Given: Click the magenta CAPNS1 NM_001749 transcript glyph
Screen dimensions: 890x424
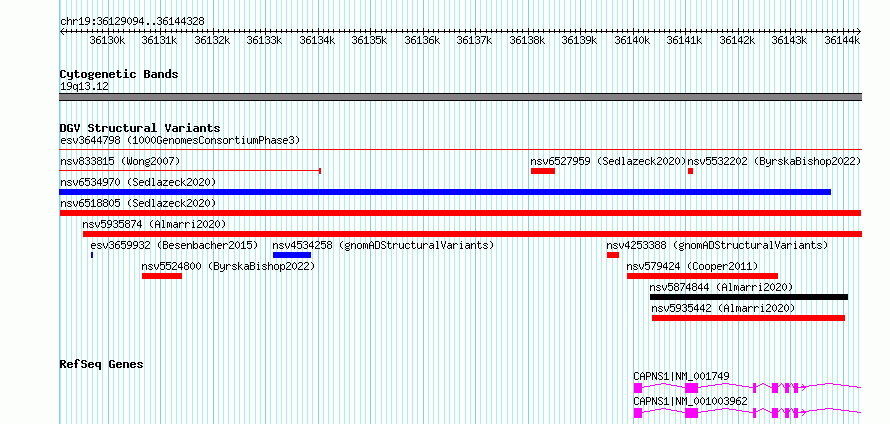Looking at the screenshot, I should (x=747, y=388).
